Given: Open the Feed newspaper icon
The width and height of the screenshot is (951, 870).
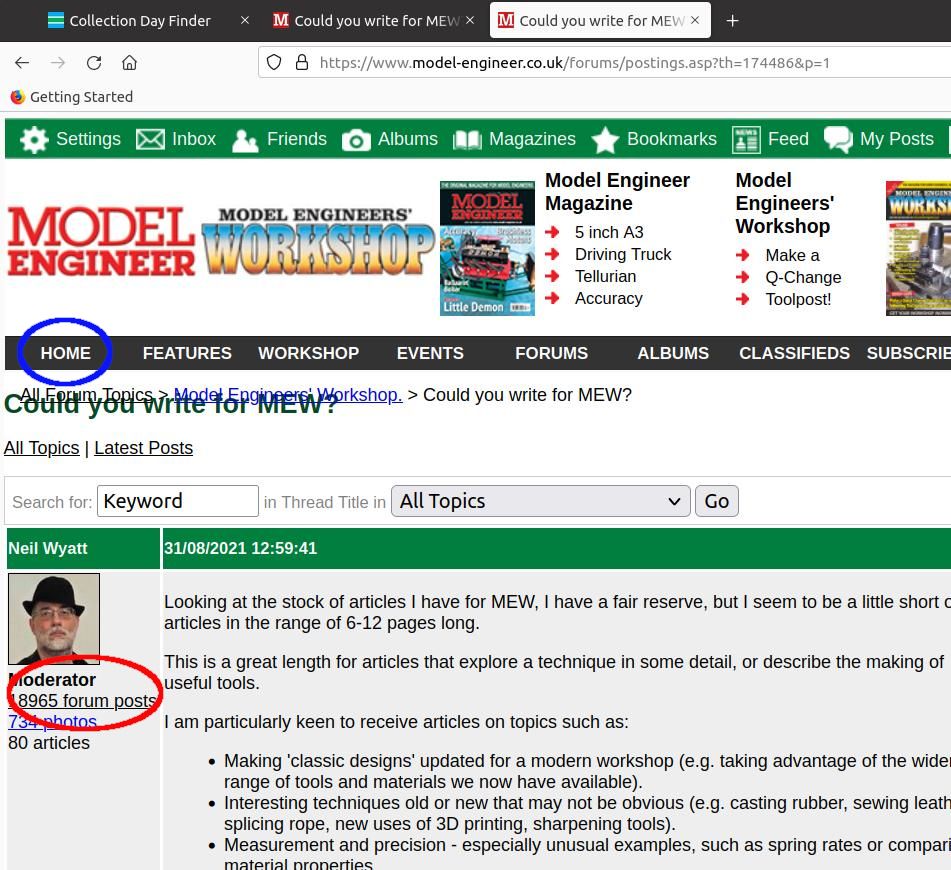Looking at the screenshot, I should pos(746,140).
